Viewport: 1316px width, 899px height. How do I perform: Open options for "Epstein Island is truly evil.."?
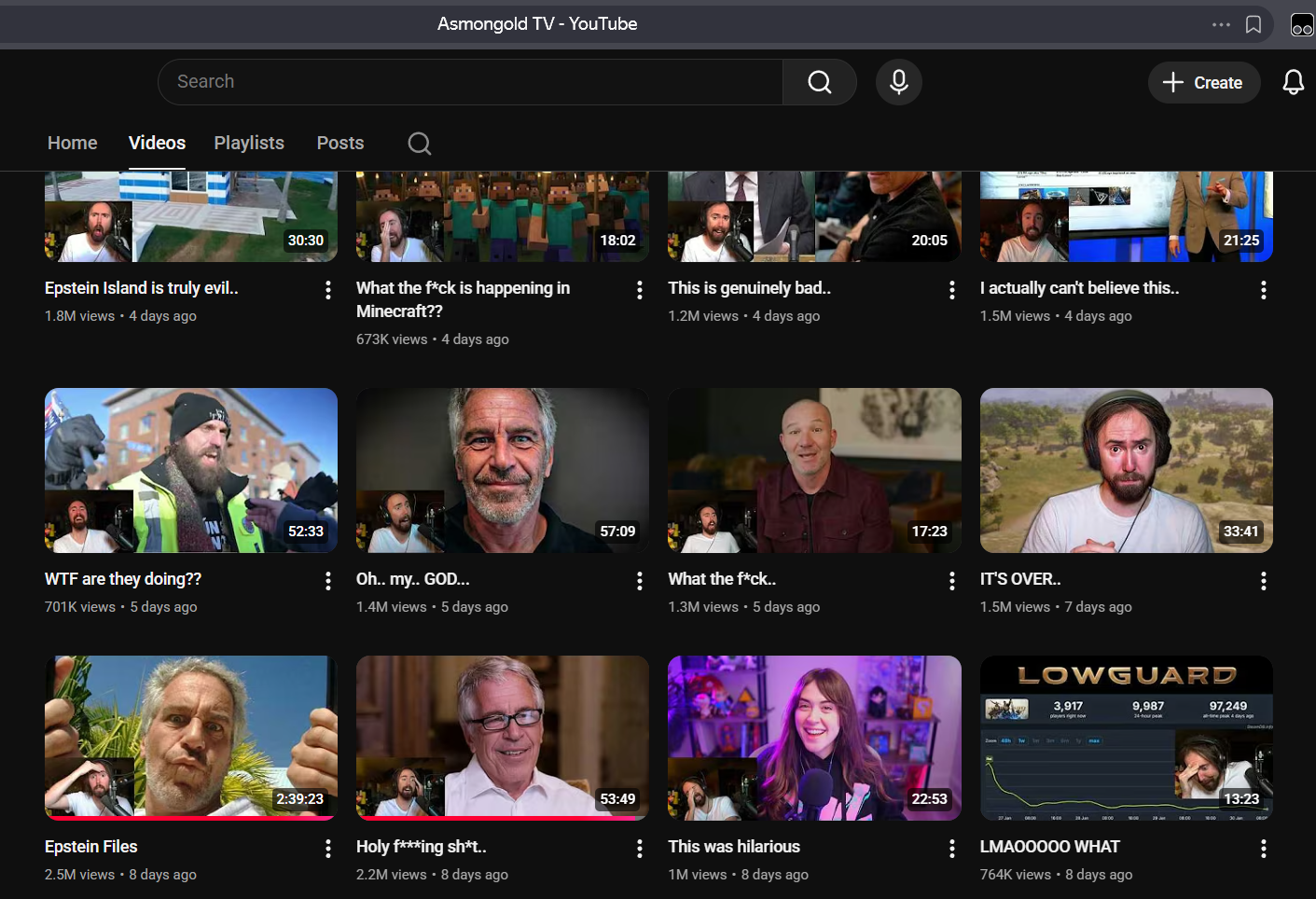(328, 290)
